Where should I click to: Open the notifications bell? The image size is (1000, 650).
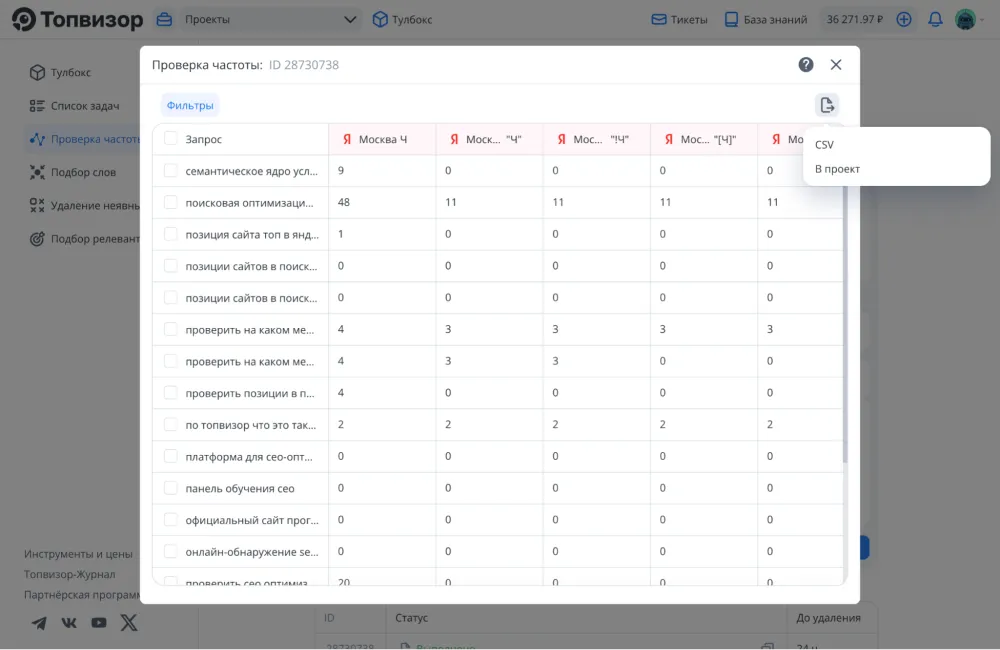click(935, 19)
